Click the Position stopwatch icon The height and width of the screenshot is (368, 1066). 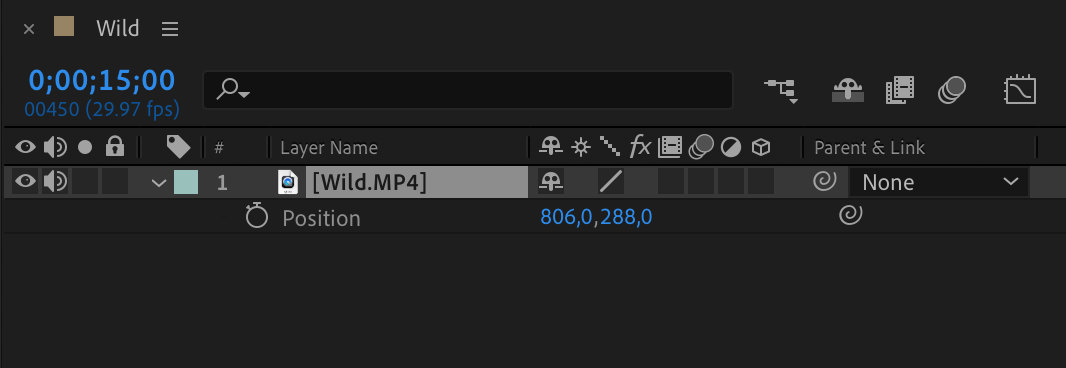[256, 217]
